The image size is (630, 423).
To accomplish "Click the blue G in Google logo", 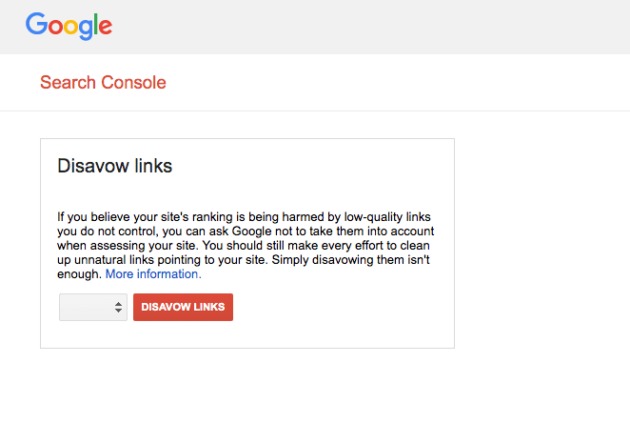I will coord(37,23).
